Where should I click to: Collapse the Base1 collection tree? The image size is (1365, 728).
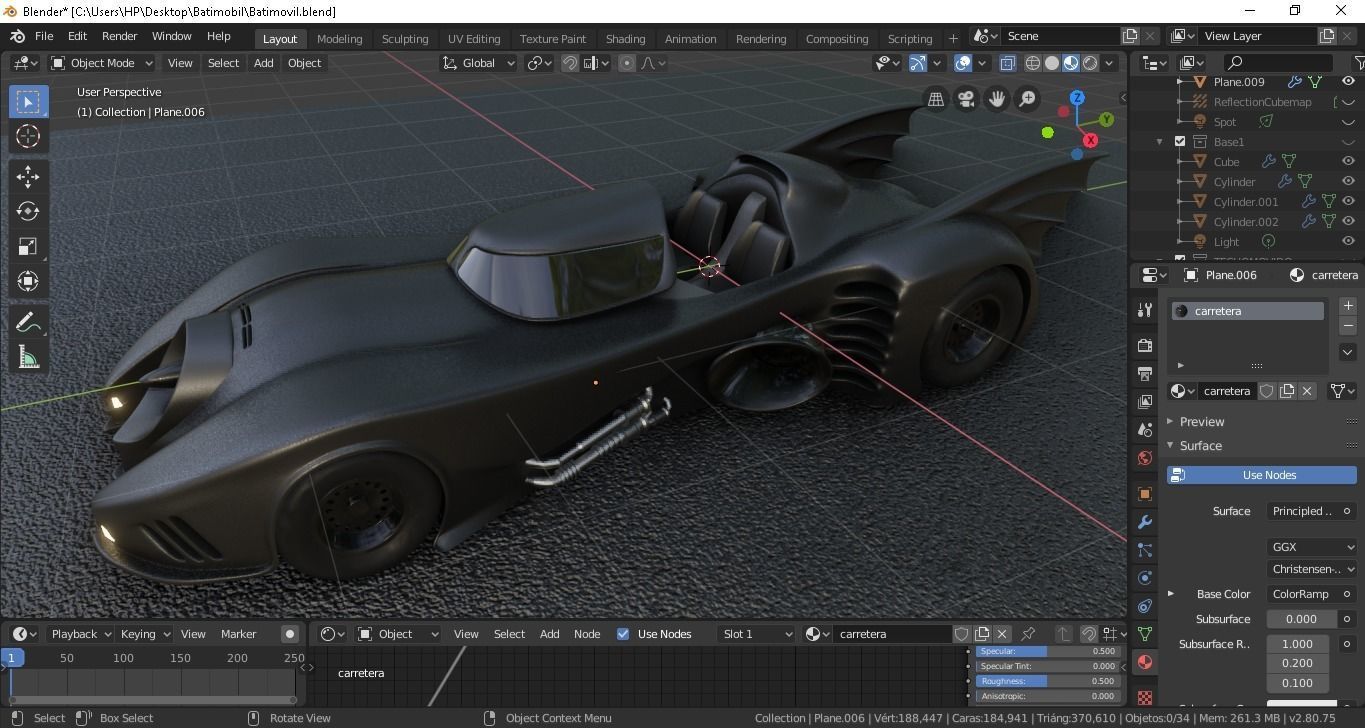pos(1160,142)
